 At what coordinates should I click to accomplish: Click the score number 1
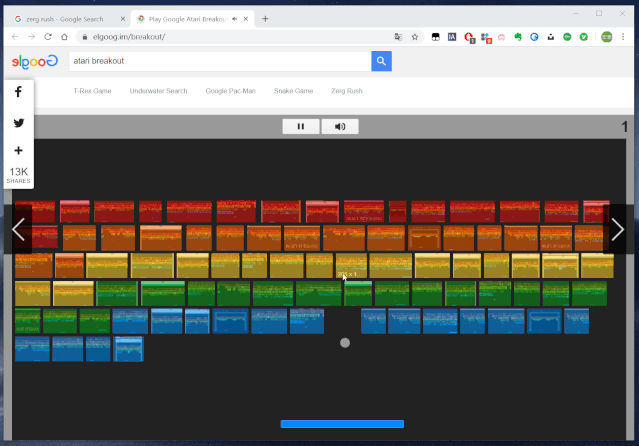624,127
